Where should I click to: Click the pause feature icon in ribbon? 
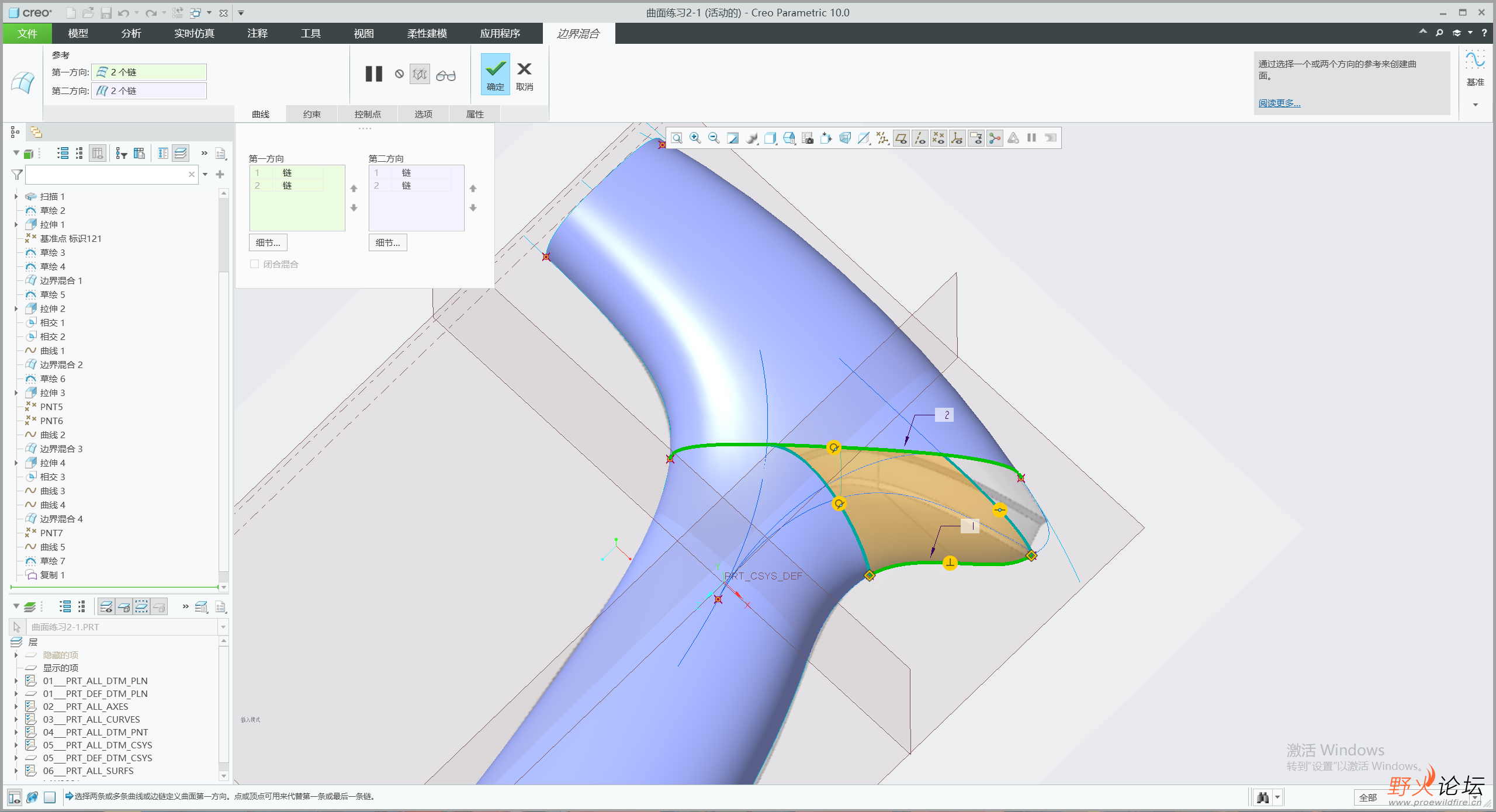[x=373, y=74]
